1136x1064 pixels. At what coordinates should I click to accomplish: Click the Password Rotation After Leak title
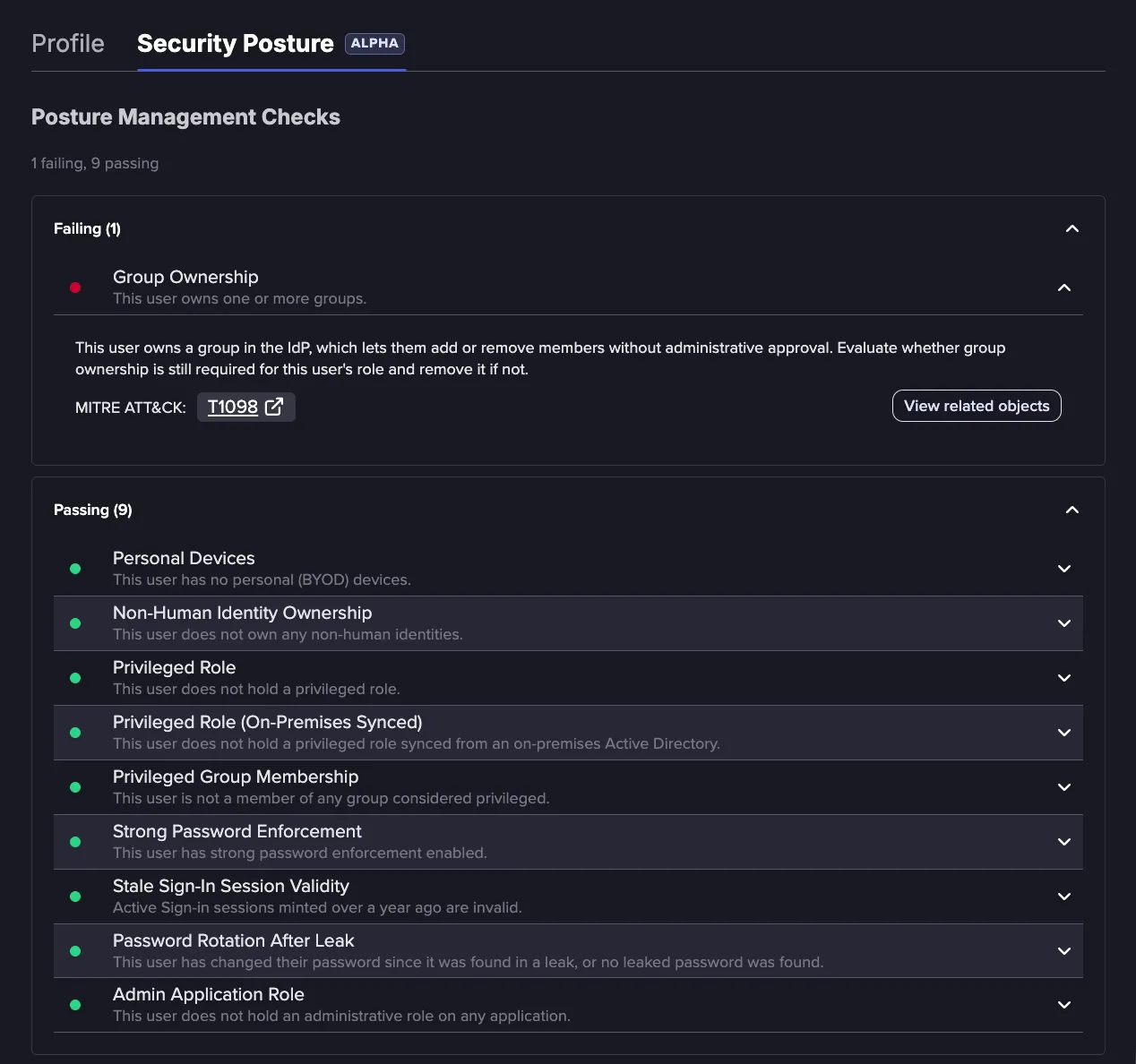click(x=234, y=940)
